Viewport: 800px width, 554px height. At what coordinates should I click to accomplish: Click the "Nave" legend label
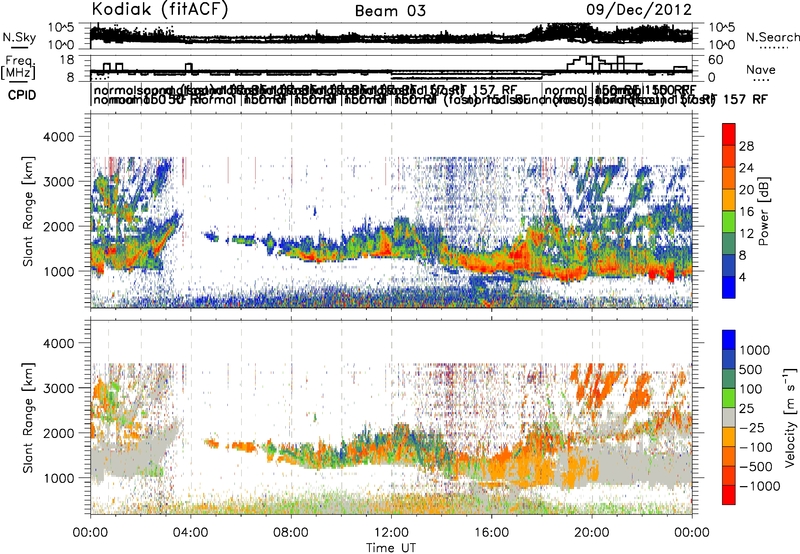761,69
